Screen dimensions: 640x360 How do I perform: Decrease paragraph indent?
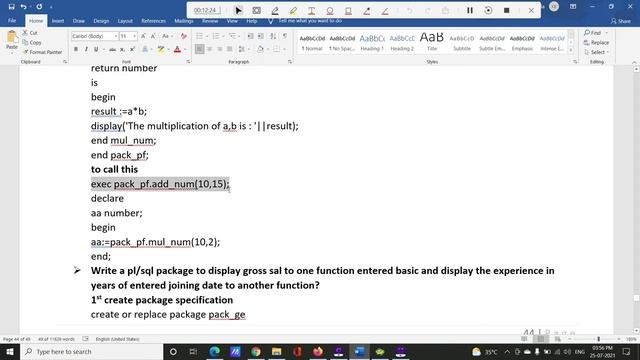tap(250, 36)
